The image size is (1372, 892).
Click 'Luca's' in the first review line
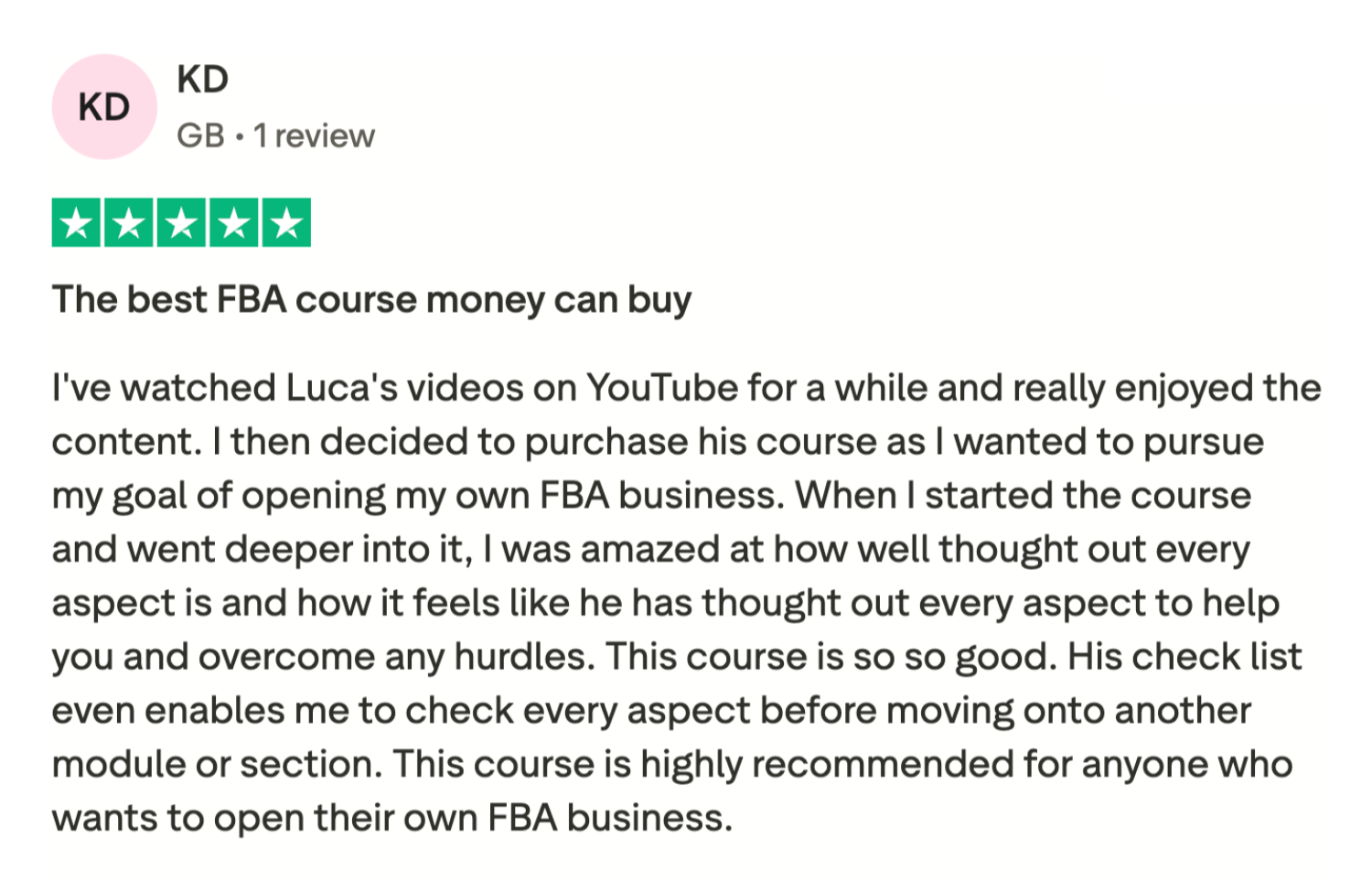[x=341, y=388]
